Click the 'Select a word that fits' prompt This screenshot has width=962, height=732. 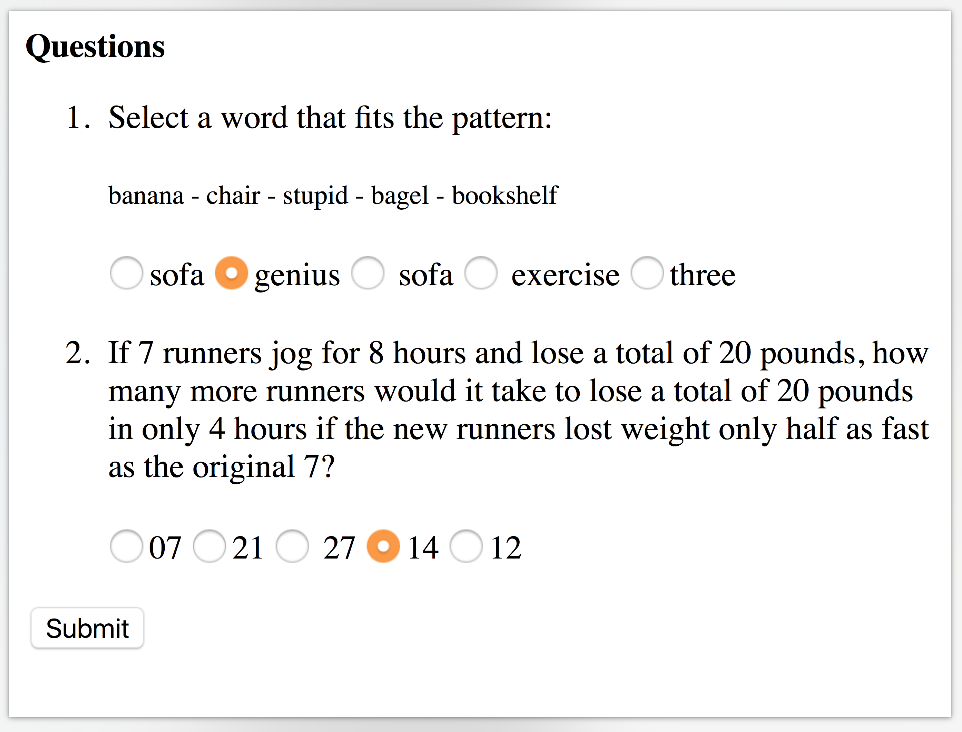(x=330, y=118)
